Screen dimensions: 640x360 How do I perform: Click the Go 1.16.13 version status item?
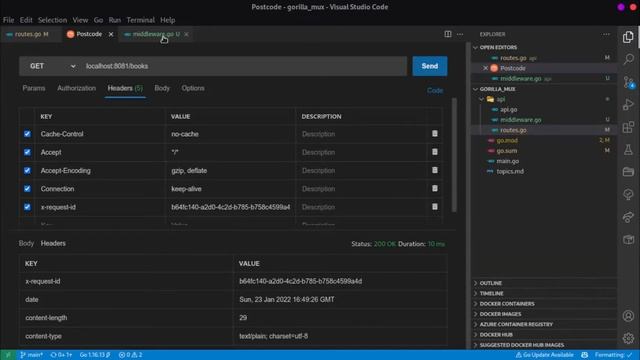(95, 355)
